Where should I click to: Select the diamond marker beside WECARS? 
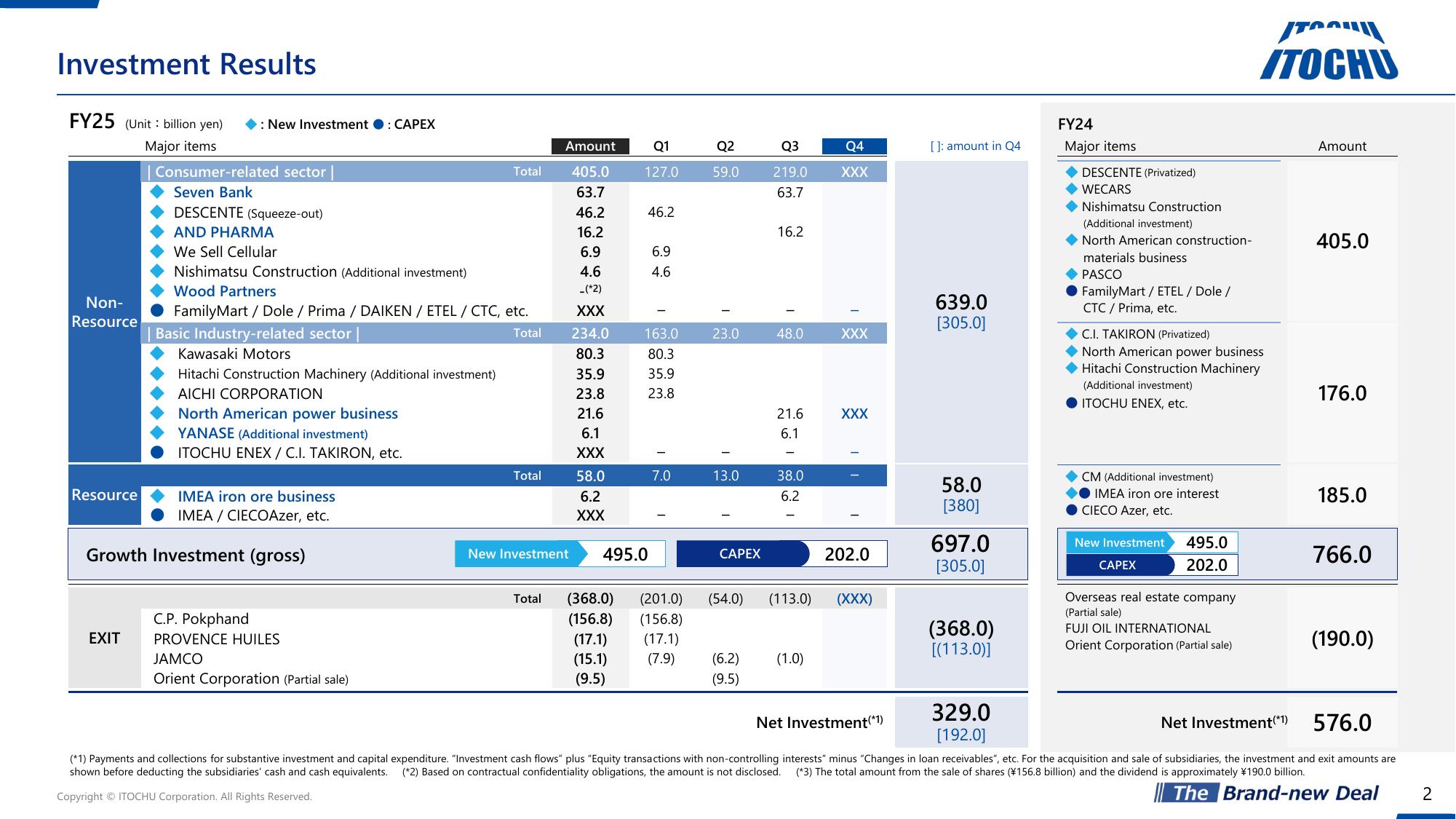tap(1071, 189)
